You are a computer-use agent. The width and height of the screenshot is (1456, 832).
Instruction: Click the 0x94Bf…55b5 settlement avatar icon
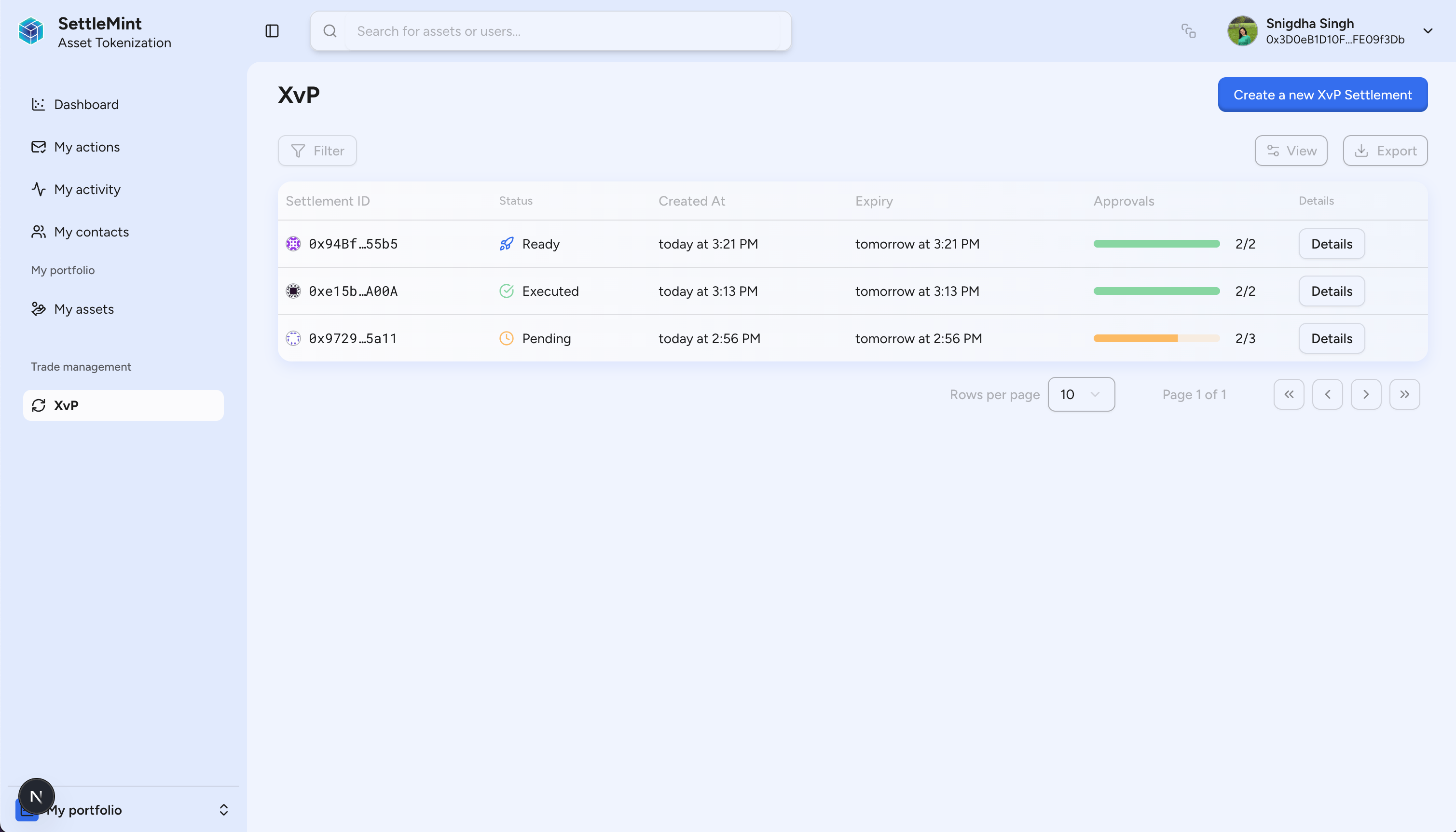pos(293,244)
